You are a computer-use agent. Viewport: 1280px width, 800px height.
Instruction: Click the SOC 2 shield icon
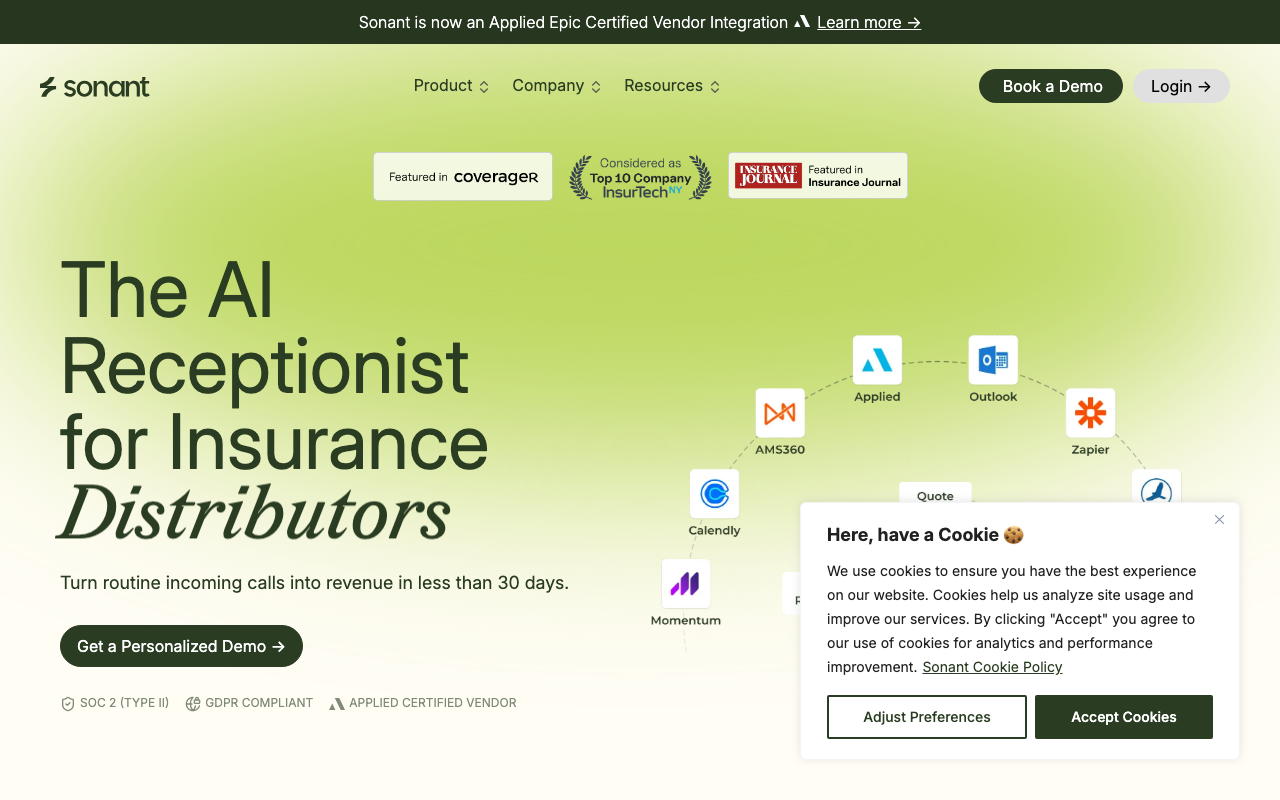68,703
